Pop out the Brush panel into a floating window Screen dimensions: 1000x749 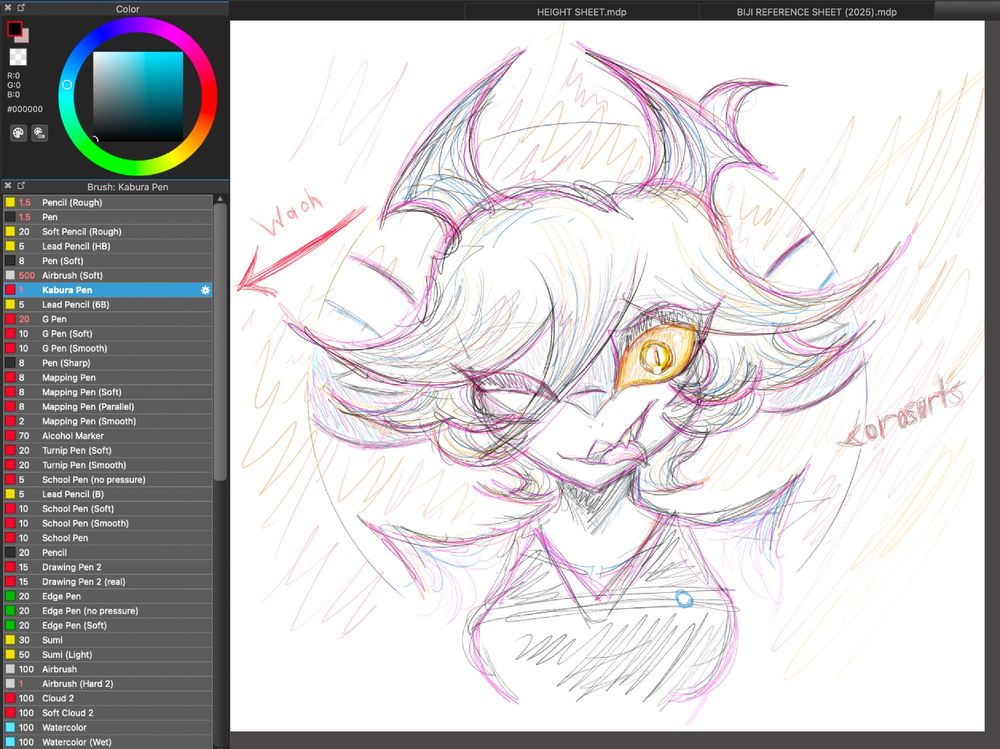pos(21,186)
